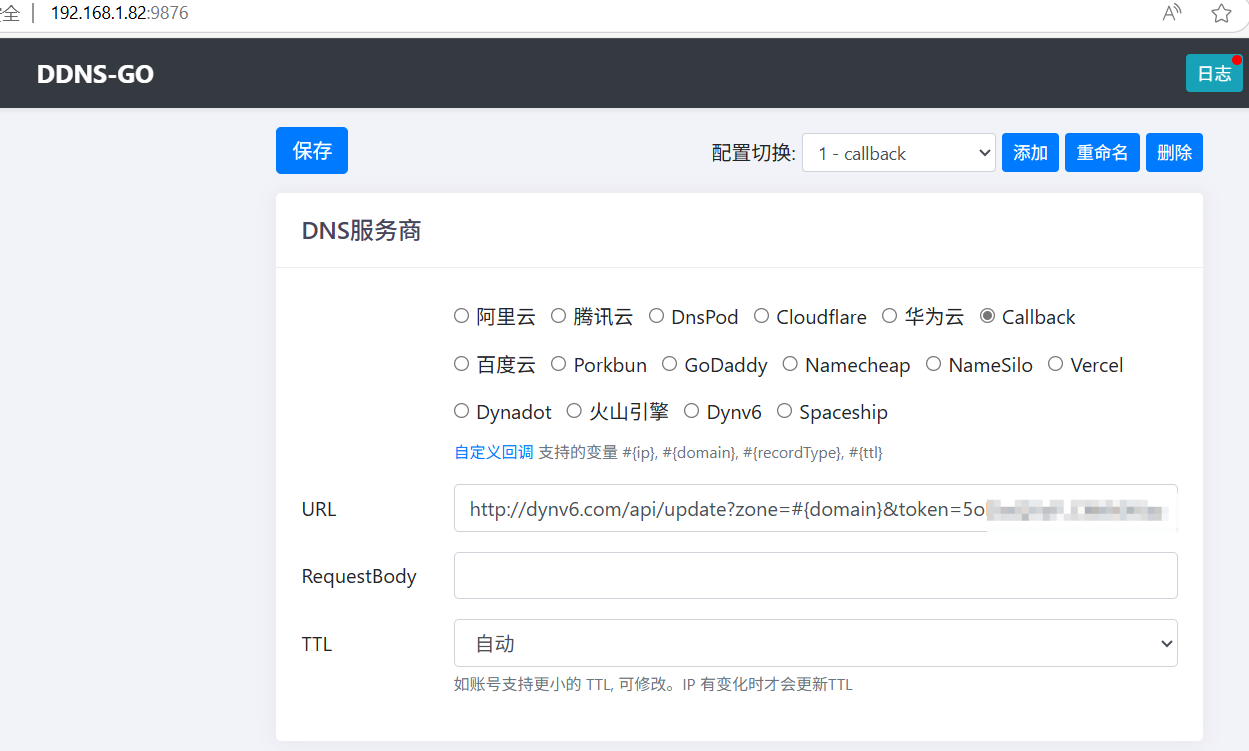Open the 配置切换 configuration dropdown
The height and width of the screenshot is (751, 1249).
(898, 153)
